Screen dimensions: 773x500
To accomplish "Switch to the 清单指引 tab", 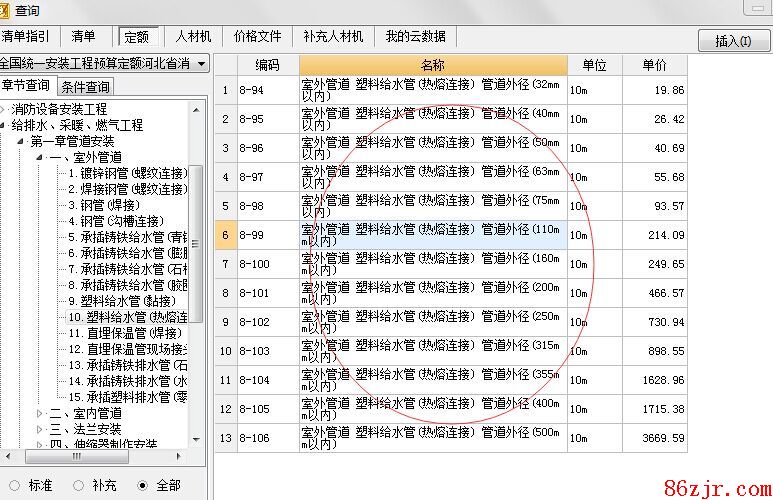I will pyautogui.click(x=24, y=36).
